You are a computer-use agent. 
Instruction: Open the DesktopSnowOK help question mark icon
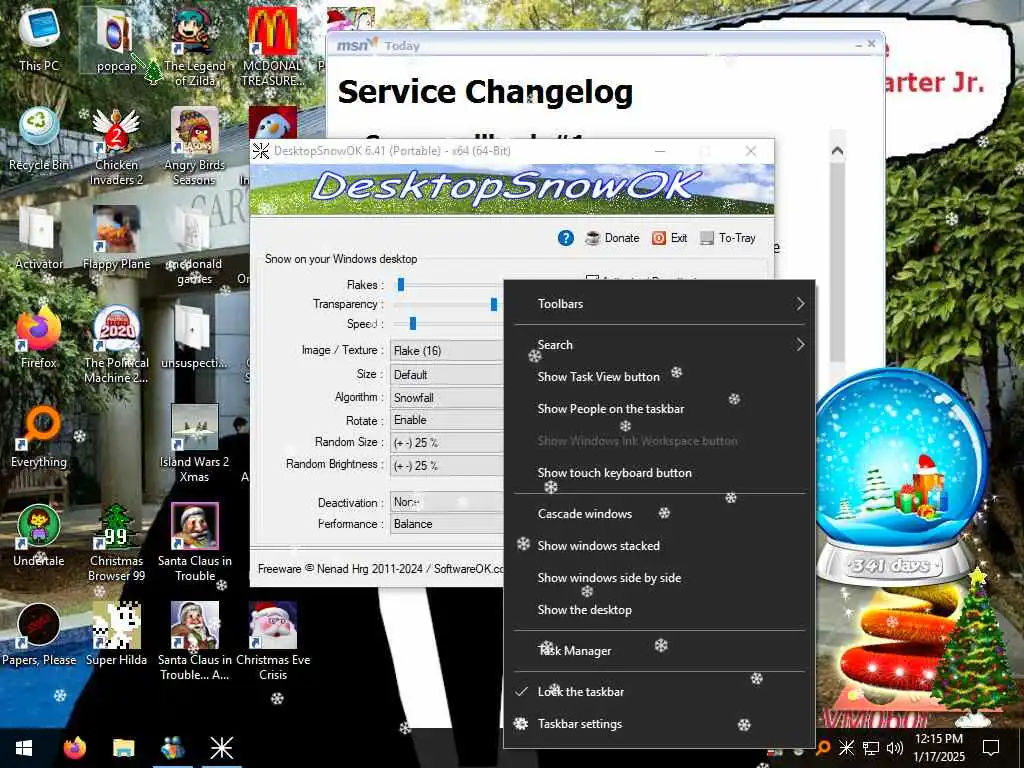[x=566, y=238]
